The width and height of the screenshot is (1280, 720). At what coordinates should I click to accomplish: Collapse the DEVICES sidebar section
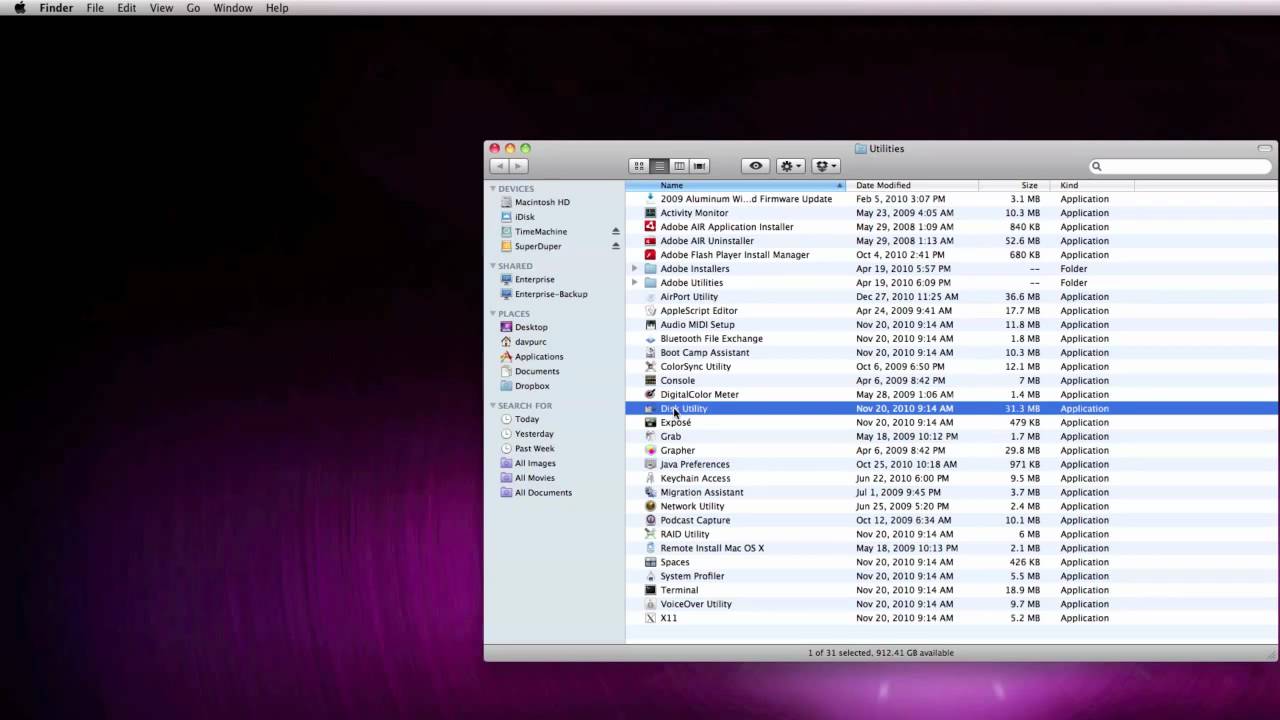tap(493, 189)
